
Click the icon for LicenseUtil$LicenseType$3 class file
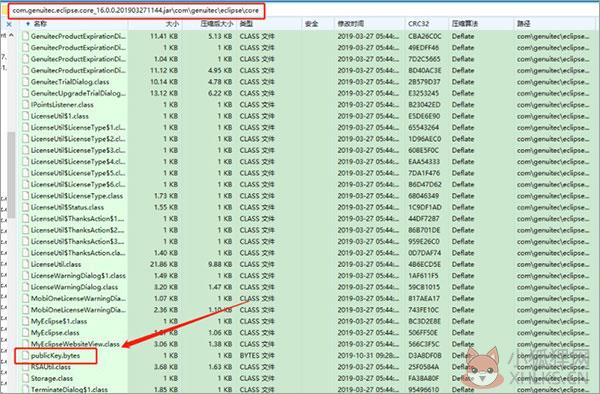coord(26,150)
